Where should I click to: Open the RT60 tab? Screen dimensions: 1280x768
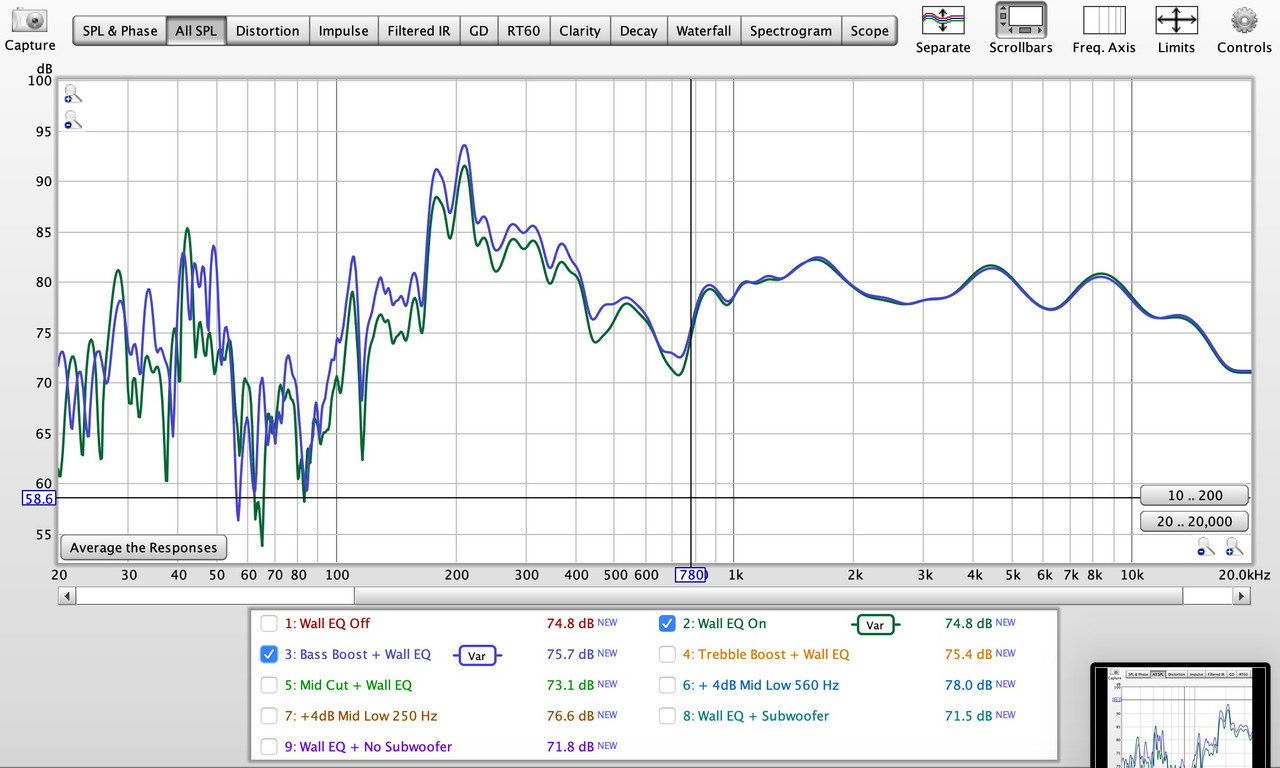pyautogui.click(x=523, y=31)
